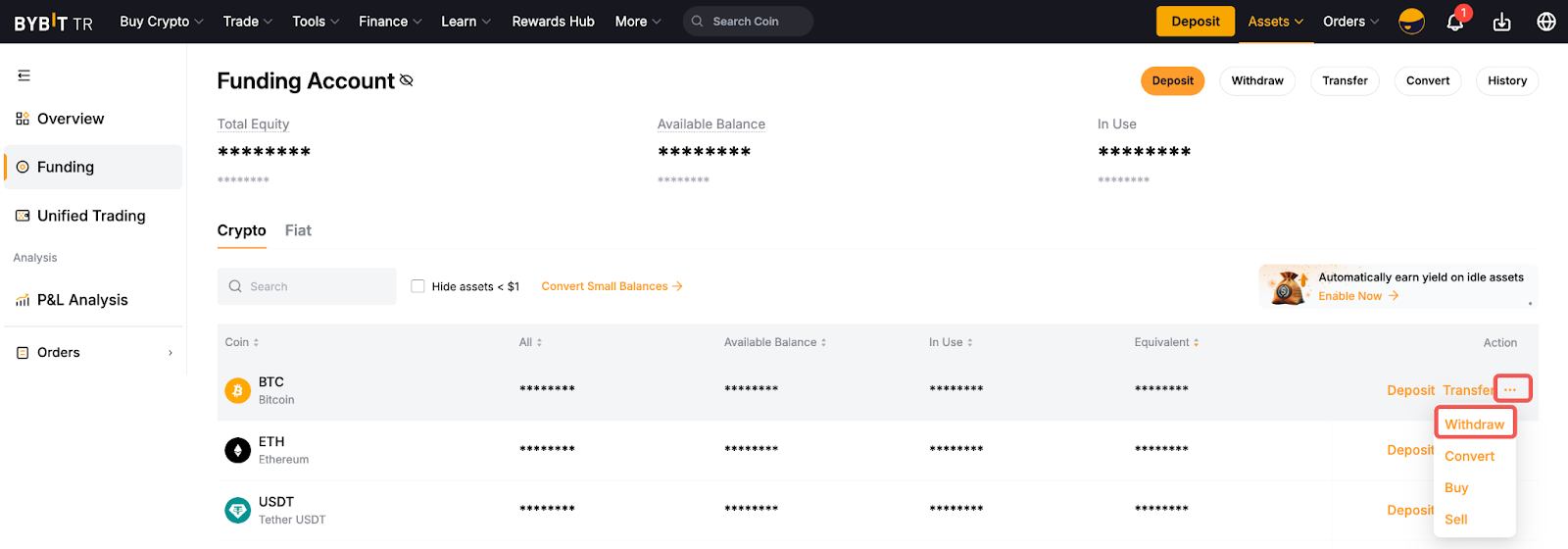Click the History button
1568x549 pixels.
1506,80
